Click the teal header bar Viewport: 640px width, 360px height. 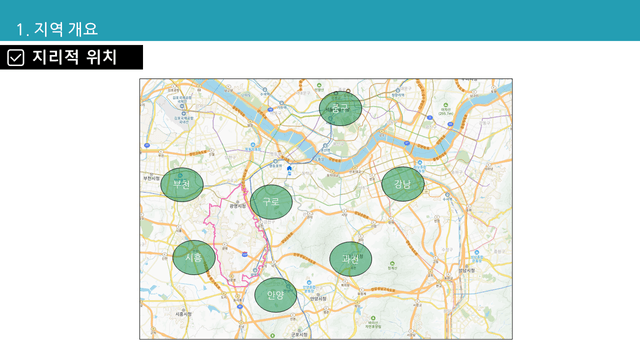[320, 20]
